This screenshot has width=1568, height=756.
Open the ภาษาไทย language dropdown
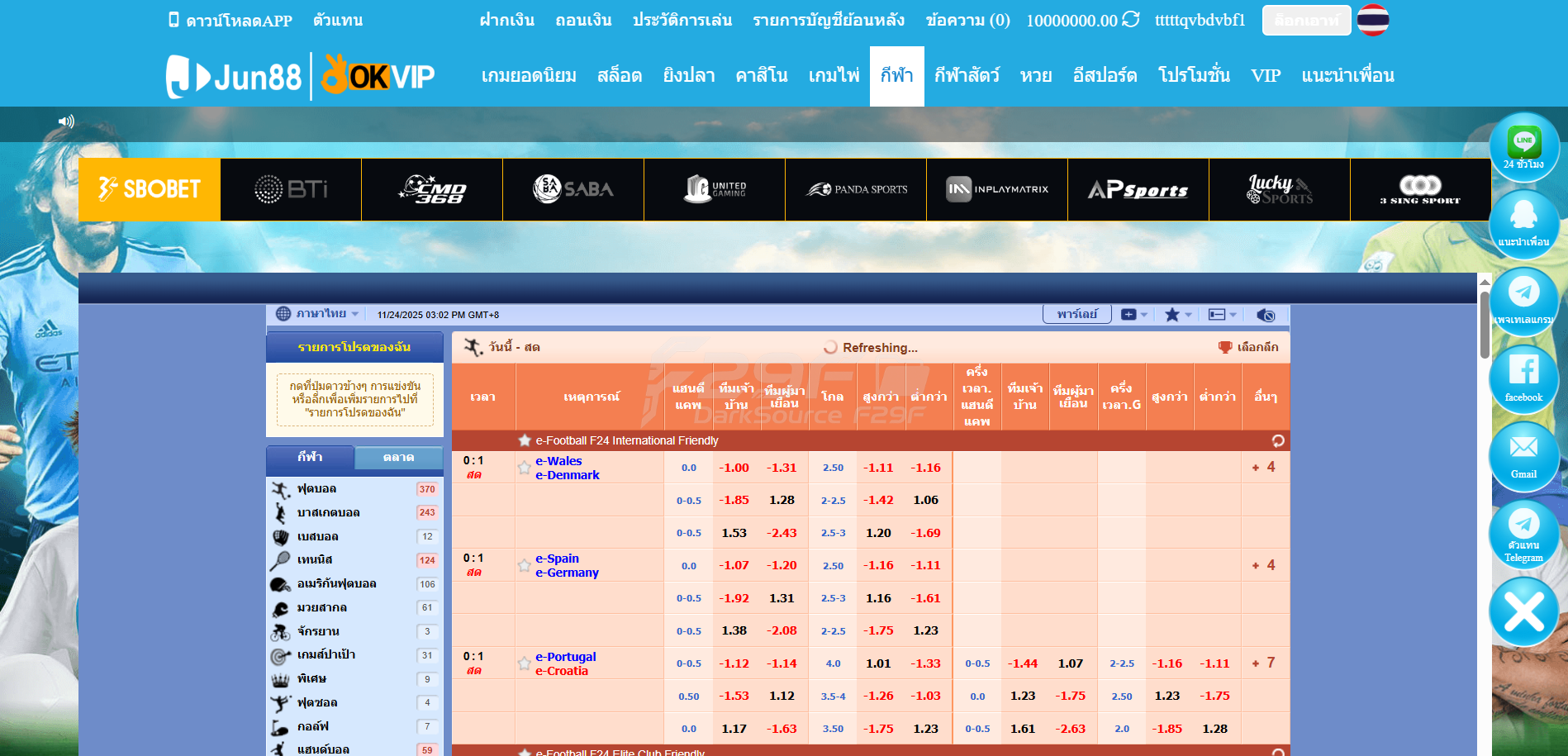tap(318, 314)
